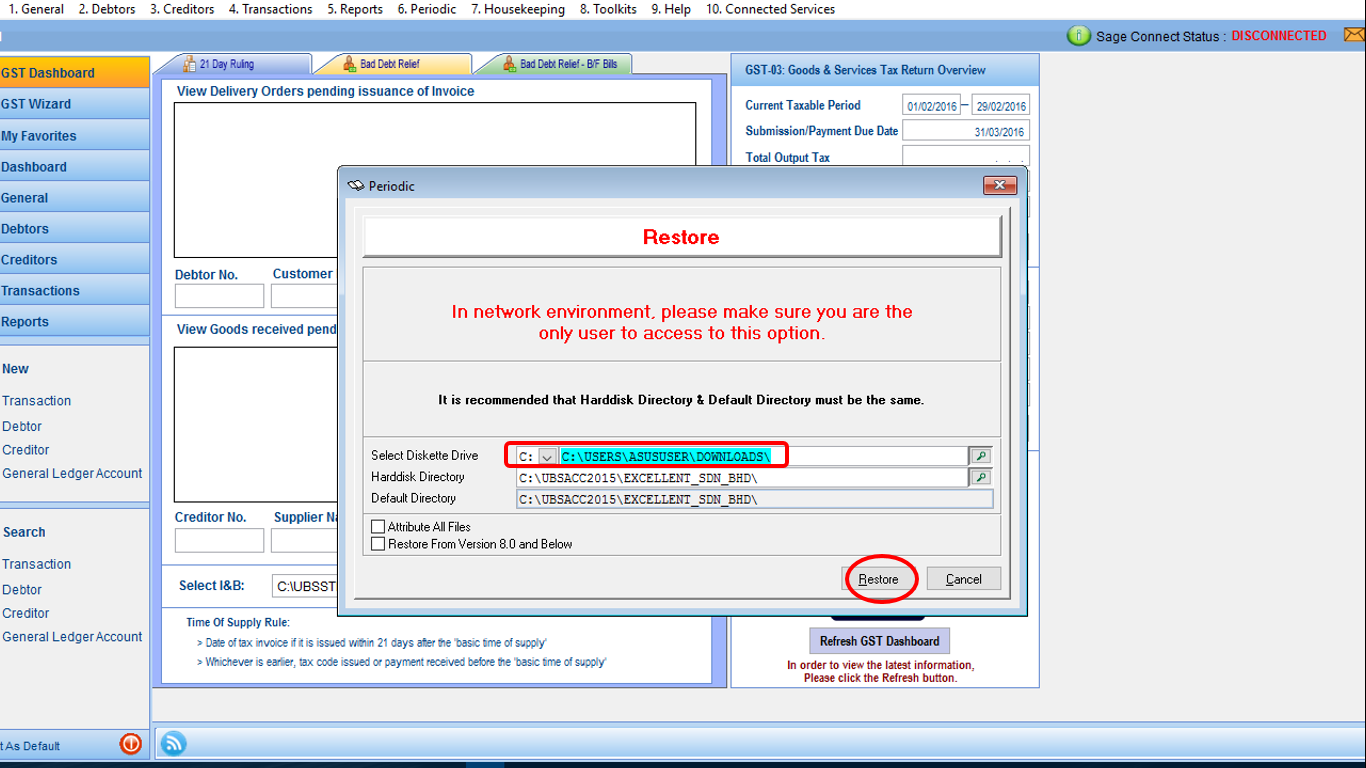Tick the Attribute All Files checkbox
This screenshot has height=768, width=1366.
[x=378, y=527]
